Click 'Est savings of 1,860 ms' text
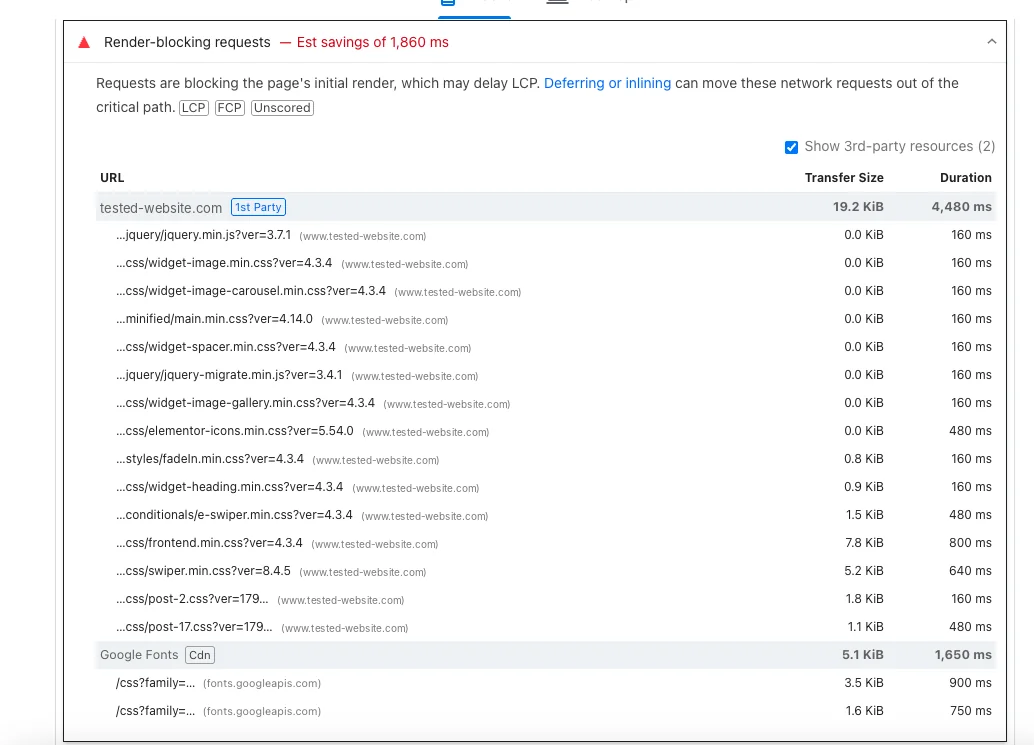The height and width of the screenshot is (745, 1034). click(373, 42)
